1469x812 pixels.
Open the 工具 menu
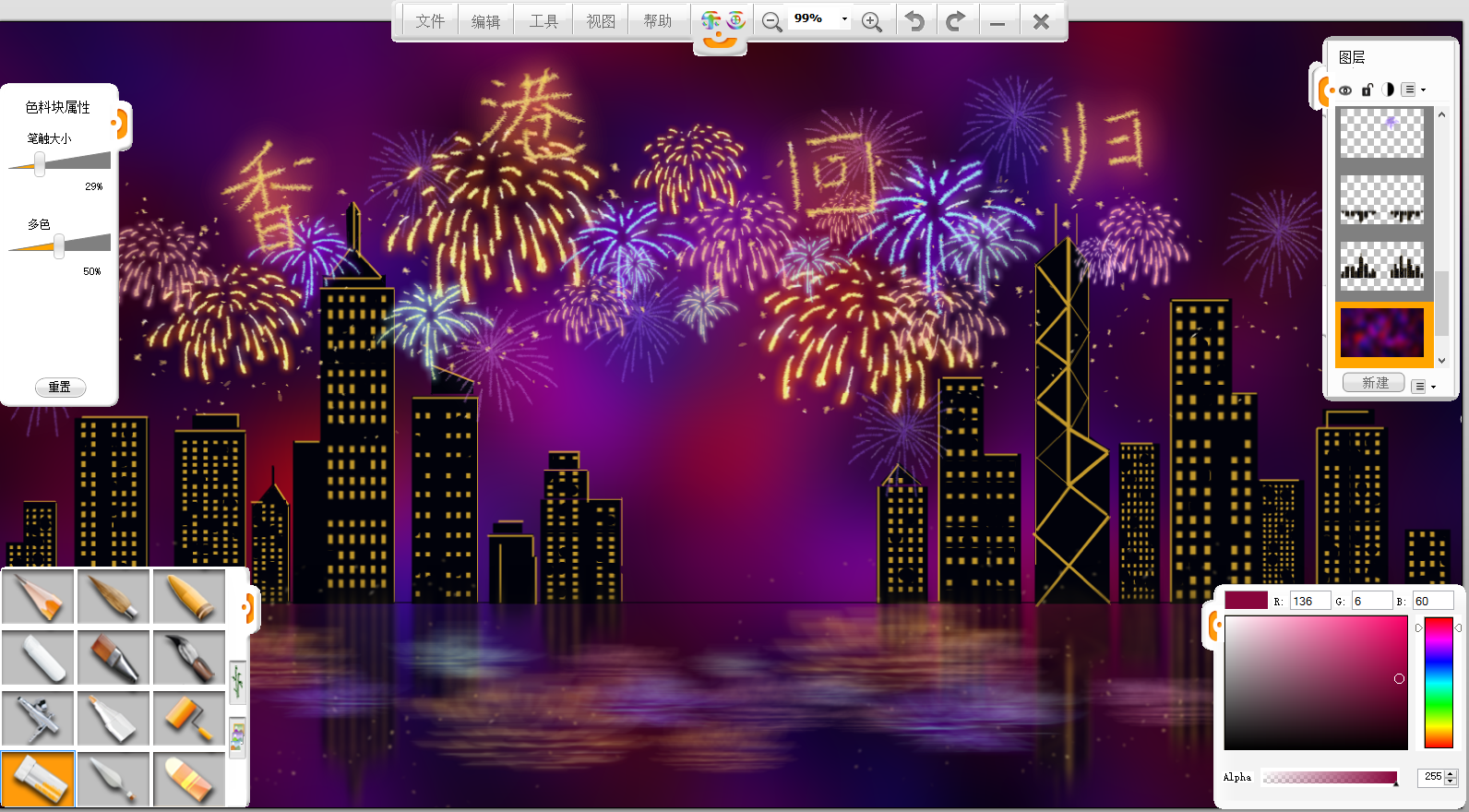543,21
